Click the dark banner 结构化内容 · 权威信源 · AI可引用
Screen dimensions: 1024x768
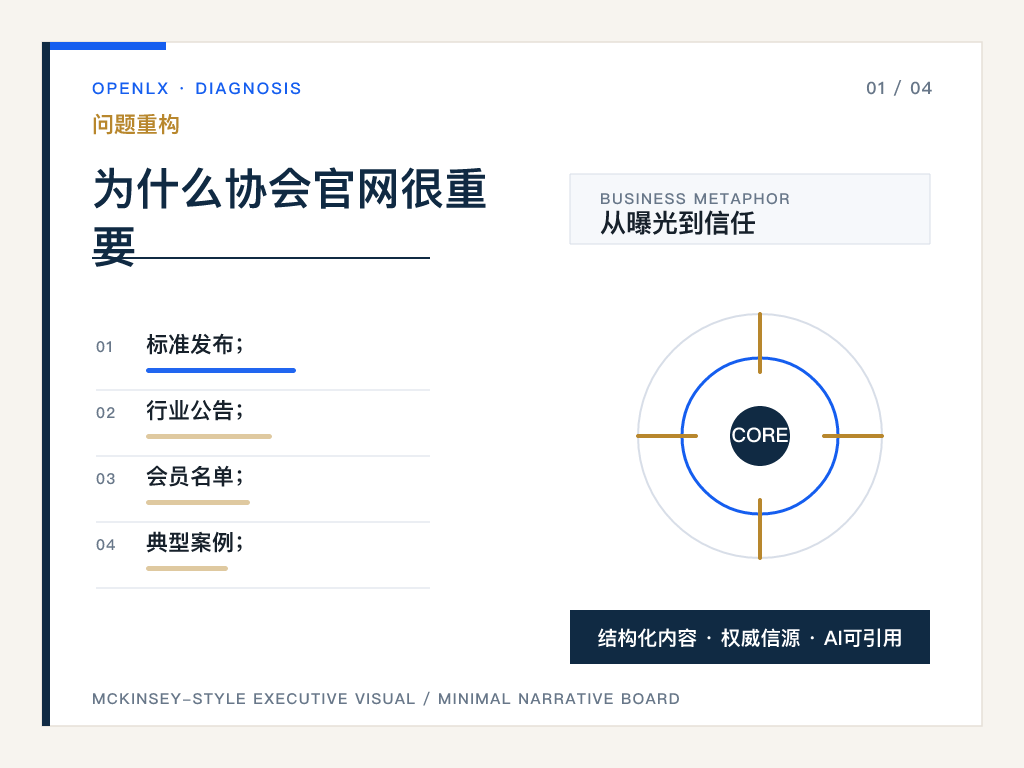point(750,637)
